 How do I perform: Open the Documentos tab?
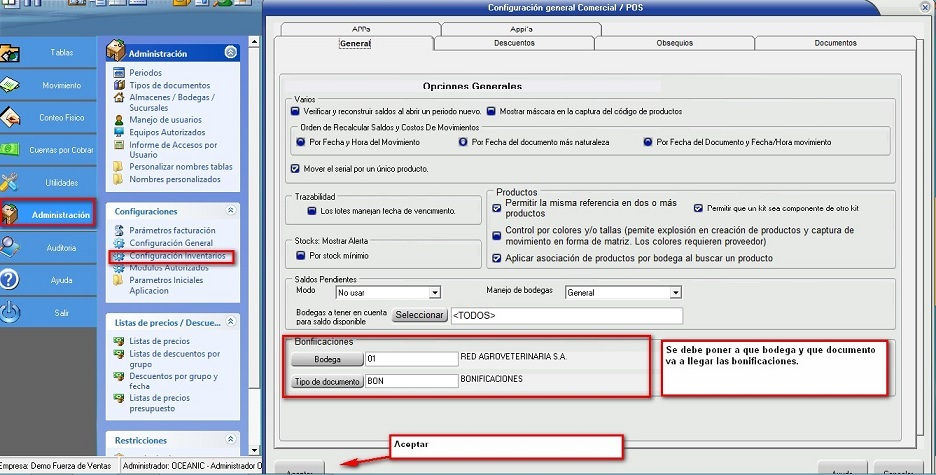point(835,44)
